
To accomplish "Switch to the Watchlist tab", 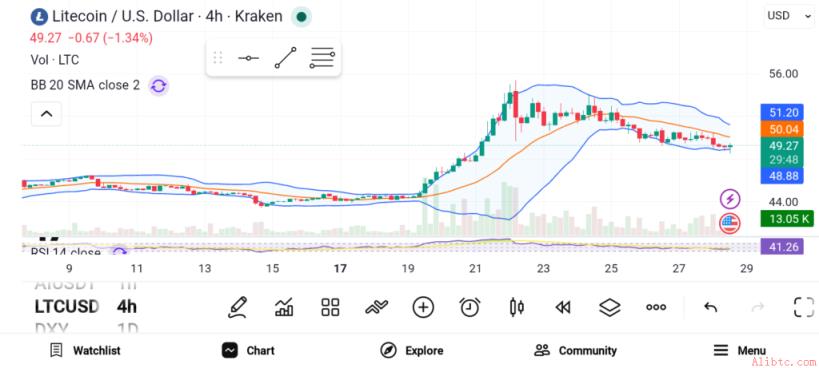I will [85, 350].
